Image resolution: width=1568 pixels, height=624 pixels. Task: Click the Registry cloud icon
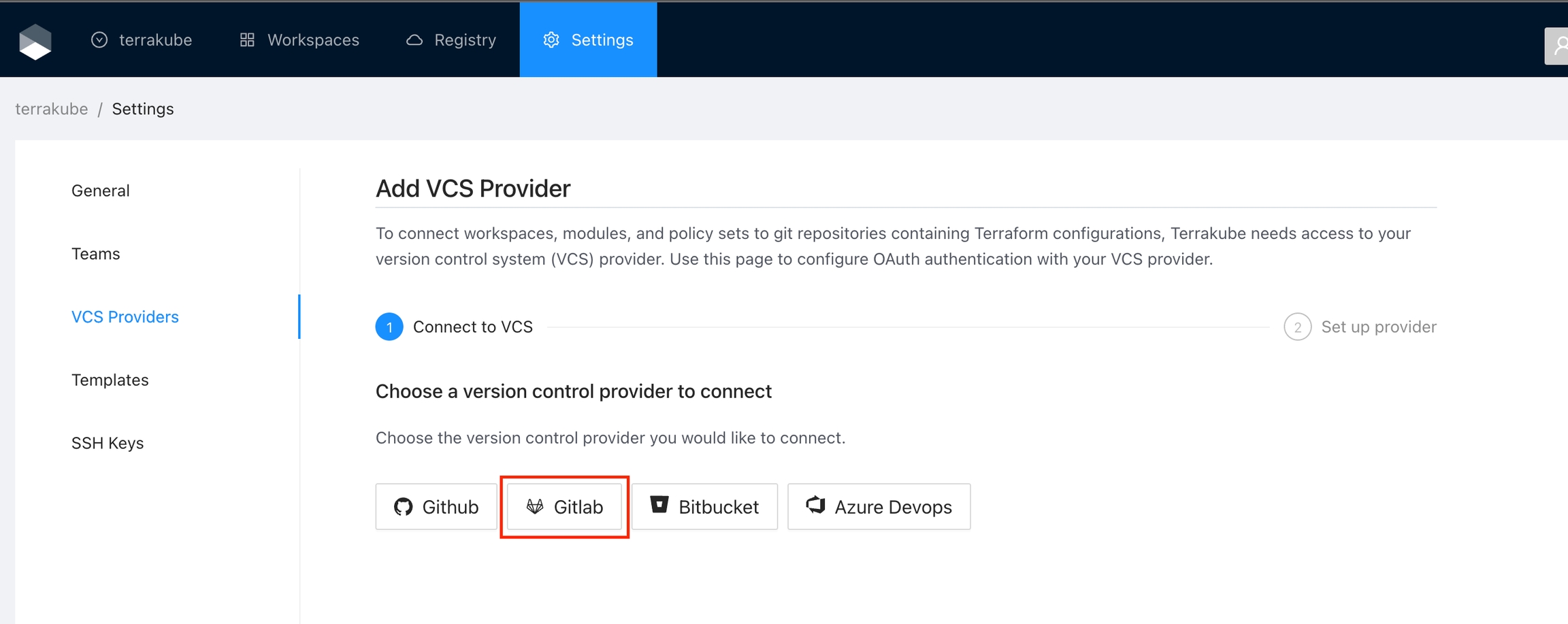coord(414,40)
